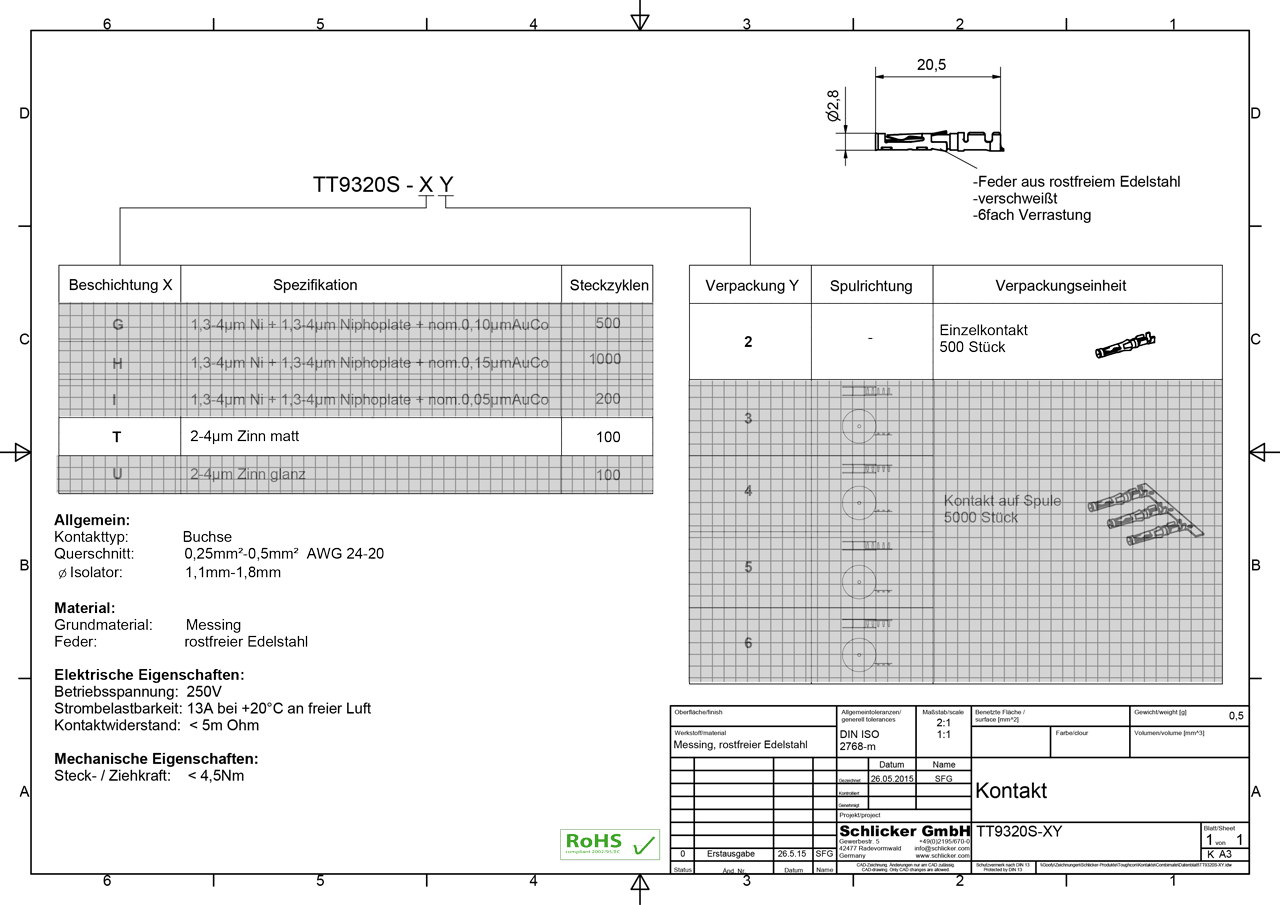The height and width of the screenshot is (905, 1280).
Task: Click the 'Material:' section heading
Action: tap(85, 608)
